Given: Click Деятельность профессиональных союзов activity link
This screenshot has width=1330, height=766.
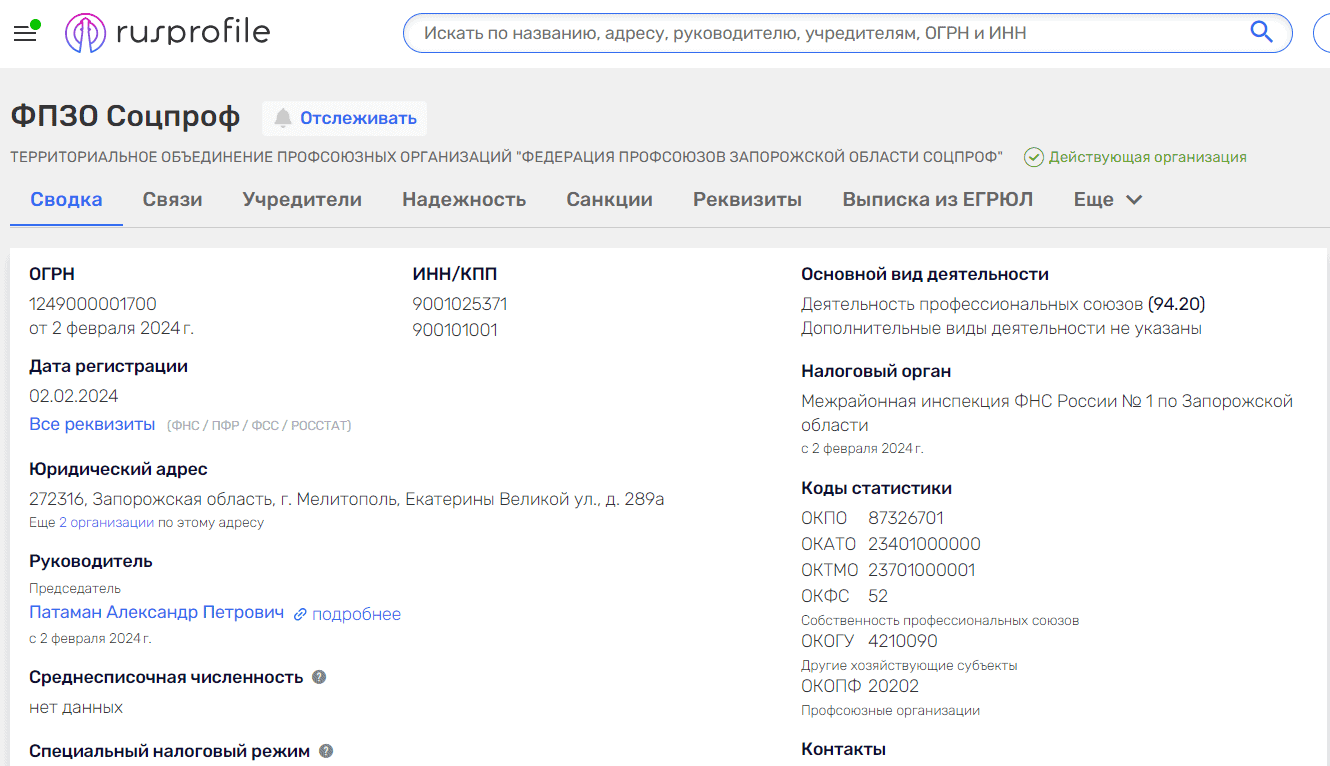Looking at the screenshot, I should (972, 304).
